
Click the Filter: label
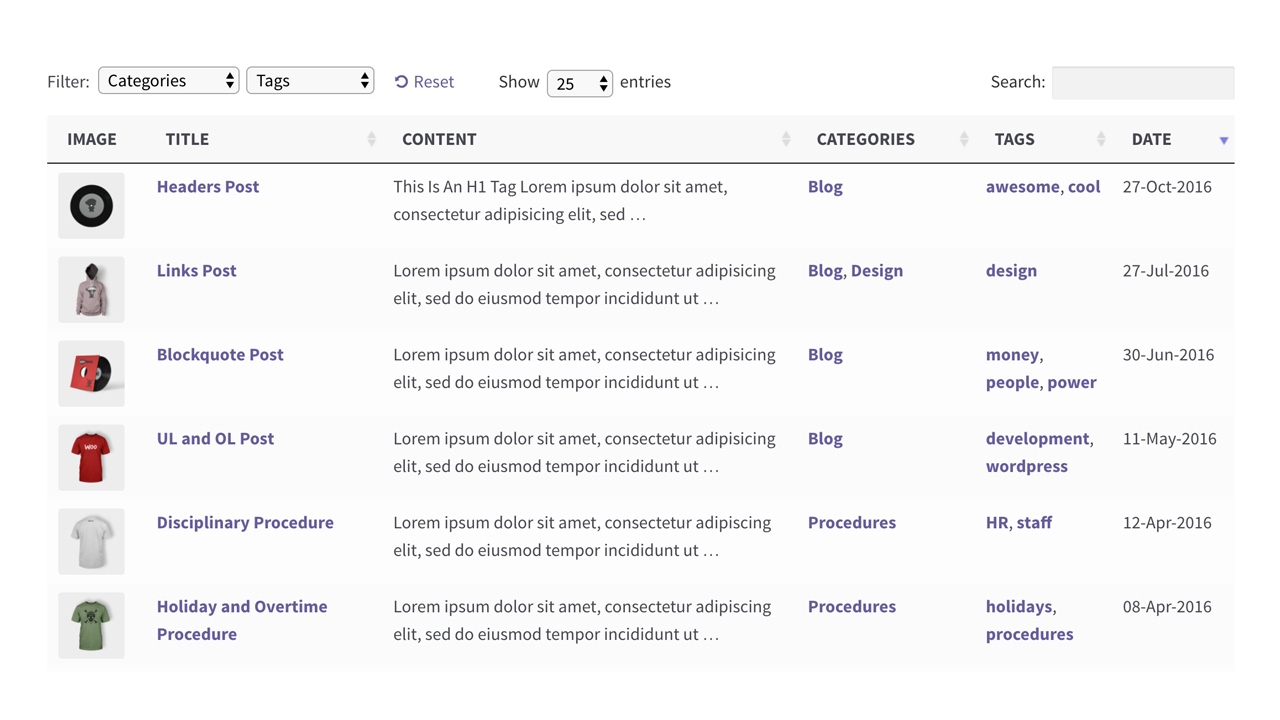point(68,82)
